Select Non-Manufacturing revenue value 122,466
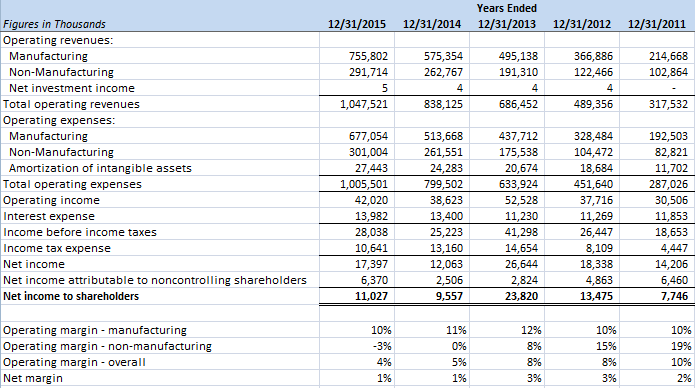 pos(593,72)
